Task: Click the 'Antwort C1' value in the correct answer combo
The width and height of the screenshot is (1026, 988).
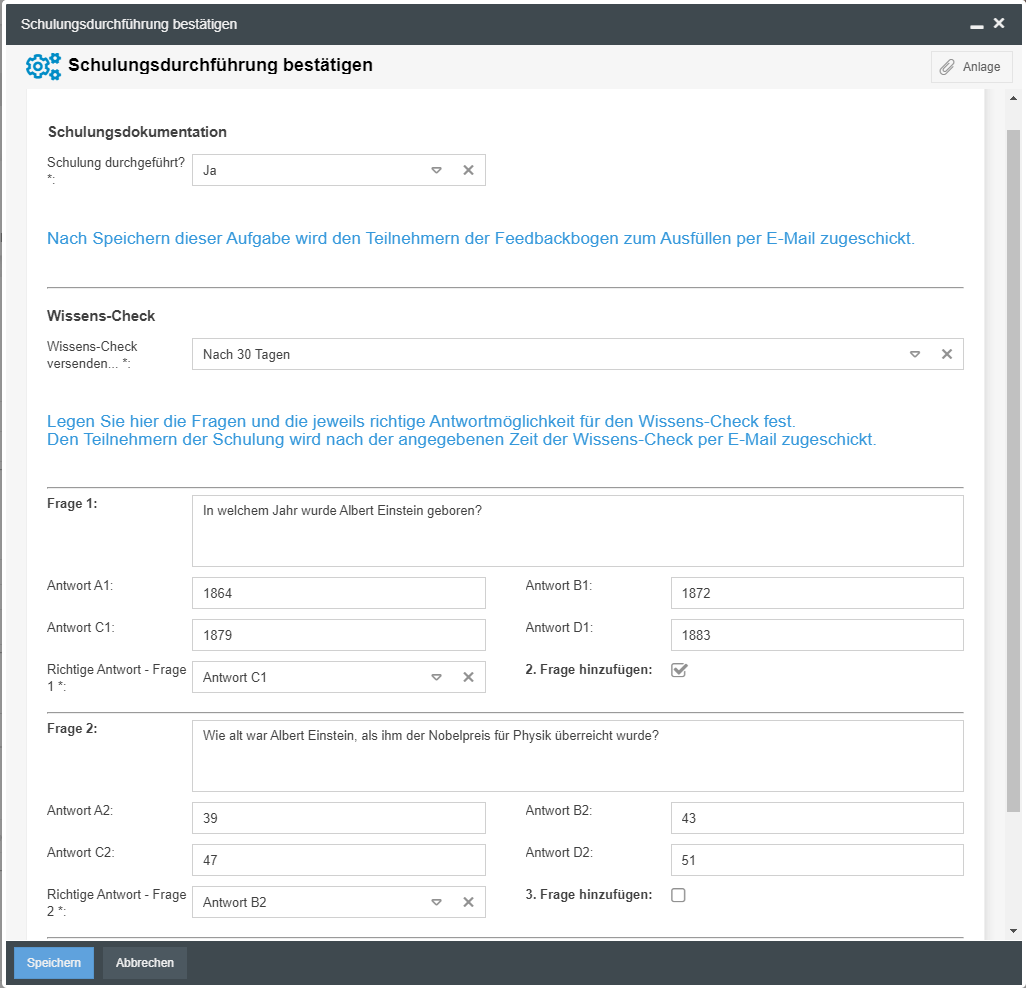Action: [x=235, y=678]
